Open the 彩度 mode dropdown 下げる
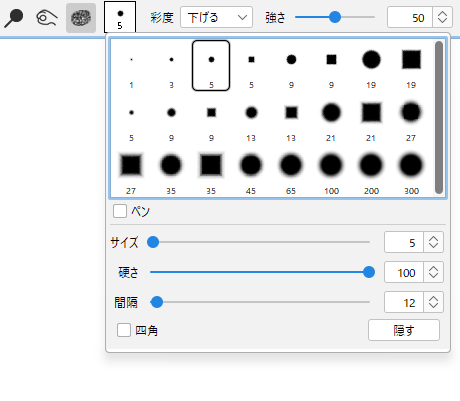Screen dimensions: 460x401 coord(216,17)
